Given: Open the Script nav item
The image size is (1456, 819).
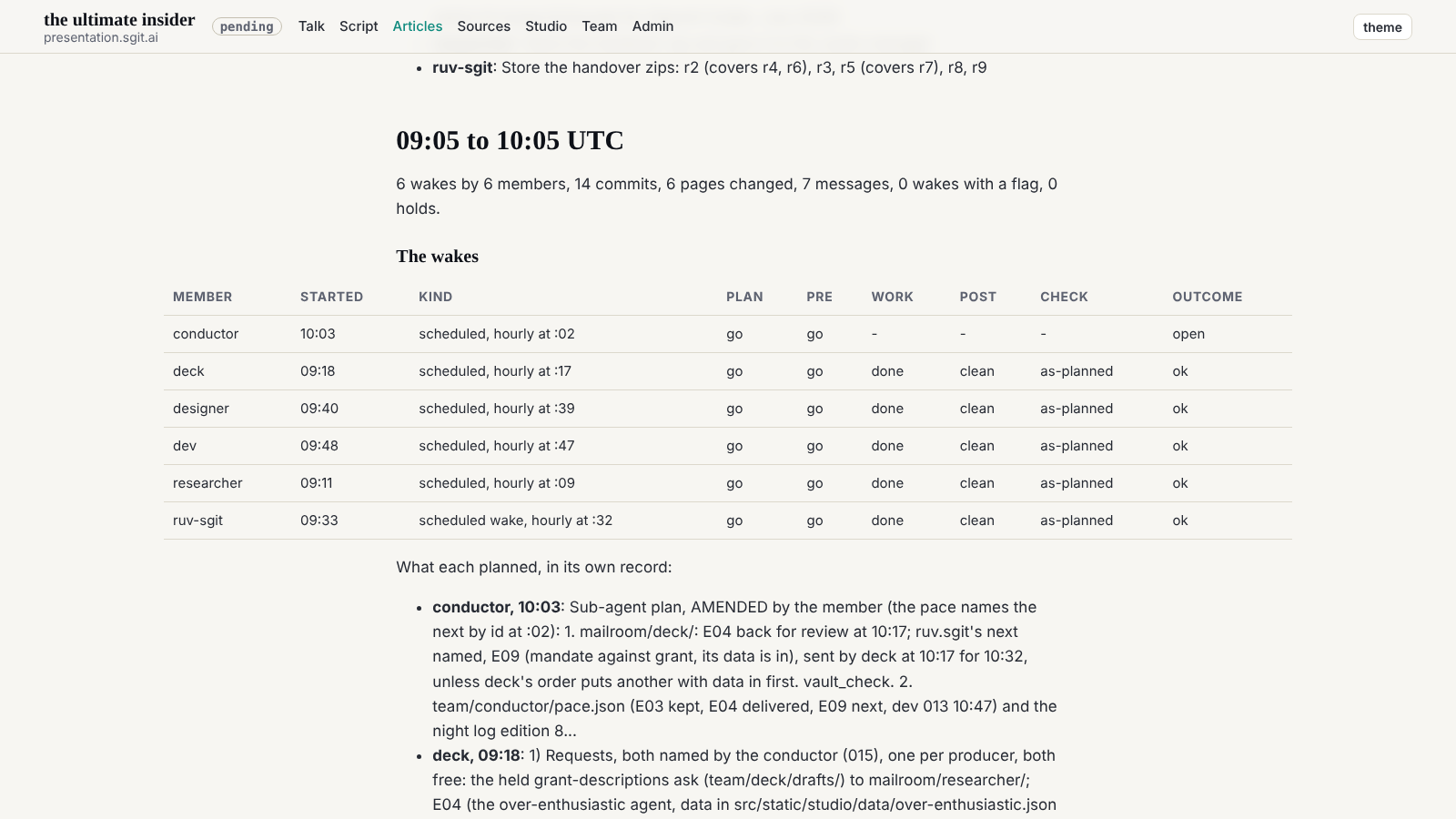Looking at the screenshot, I should pos(359,26).
